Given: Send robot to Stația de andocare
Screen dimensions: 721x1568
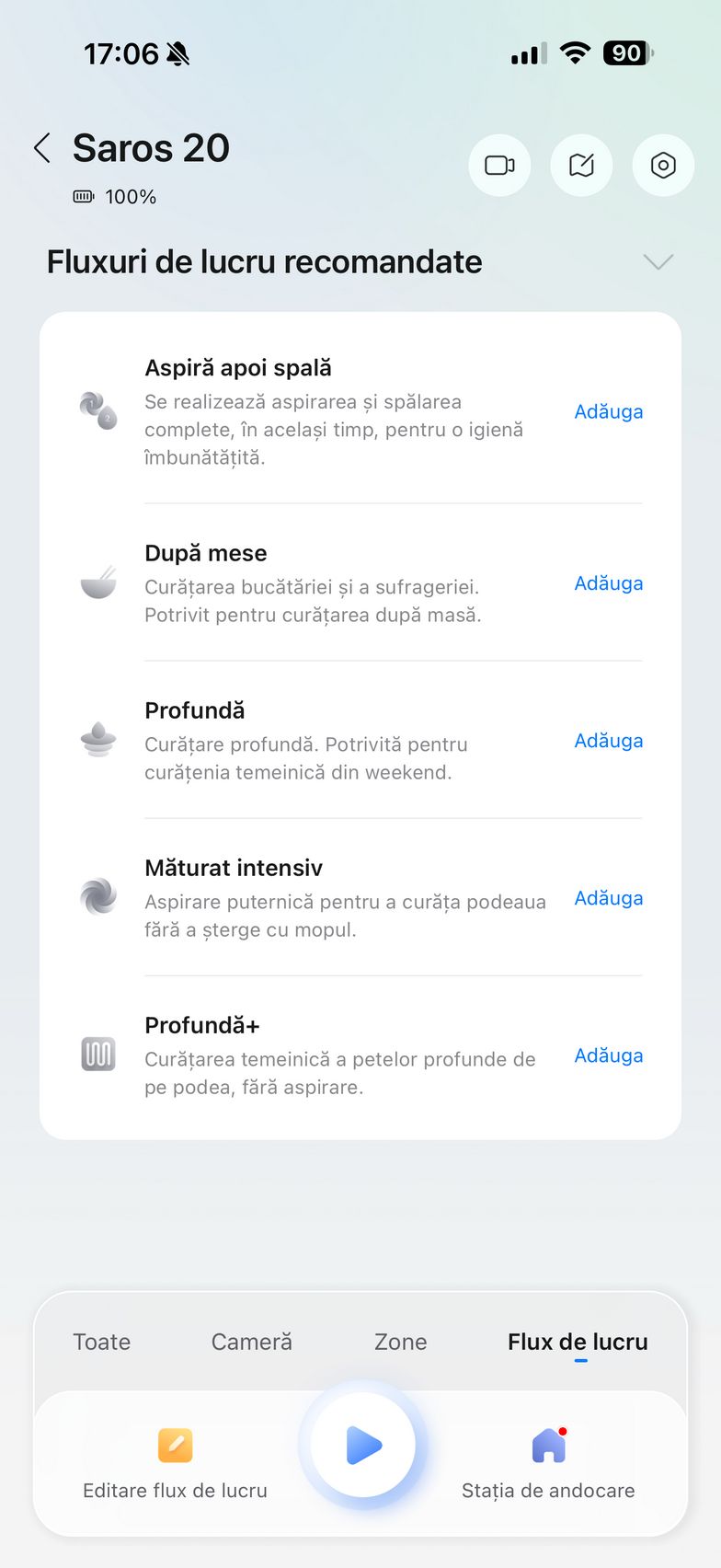Looking at the screenshot, I should click(548, 1461).
